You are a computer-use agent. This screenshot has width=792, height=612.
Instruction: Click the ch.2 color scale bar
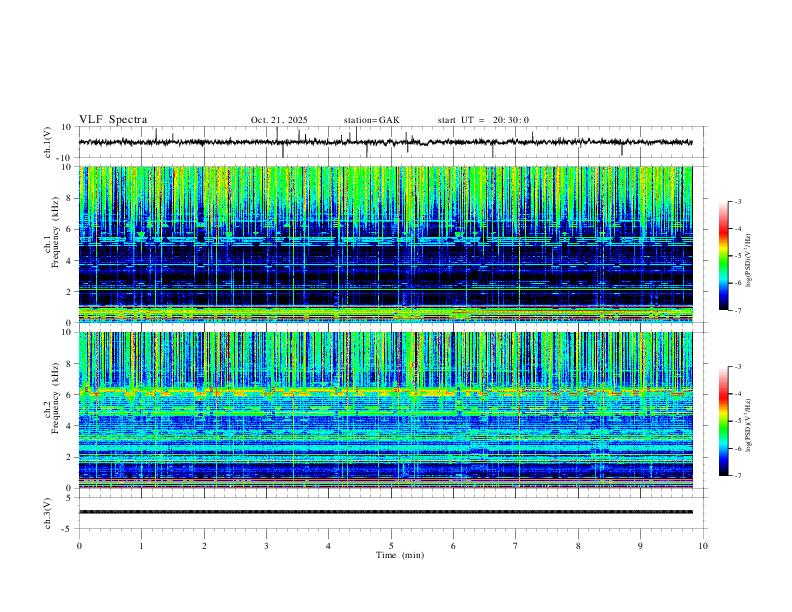724,421
